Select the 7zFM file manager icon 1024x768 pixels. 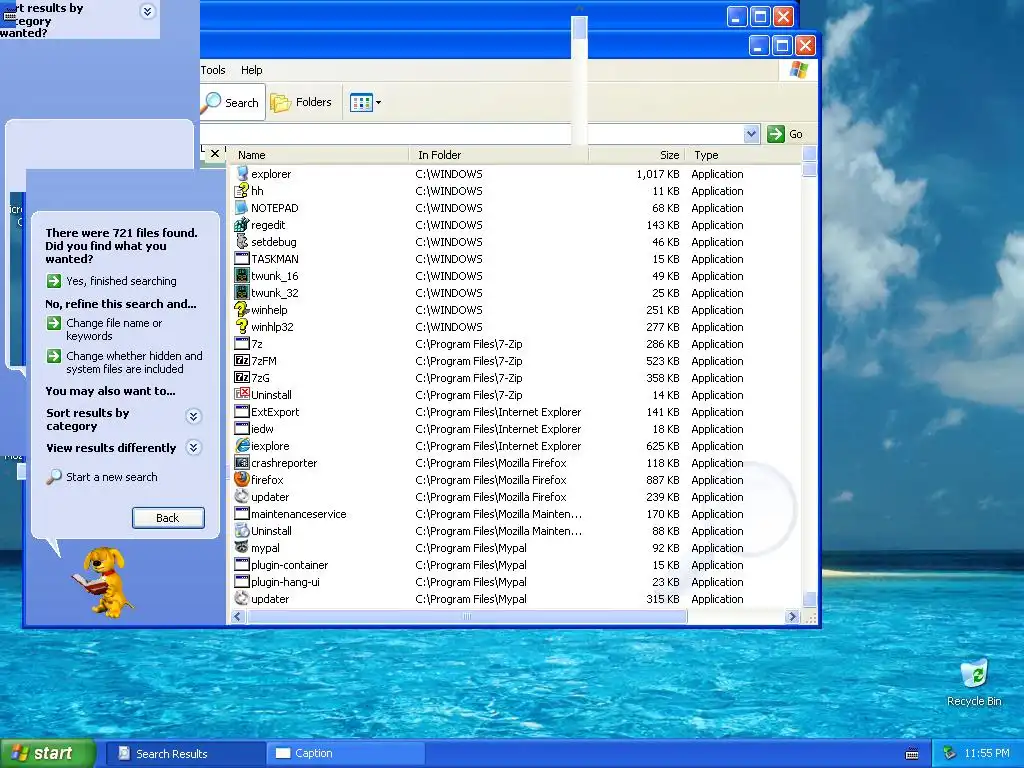pos(242,360)
